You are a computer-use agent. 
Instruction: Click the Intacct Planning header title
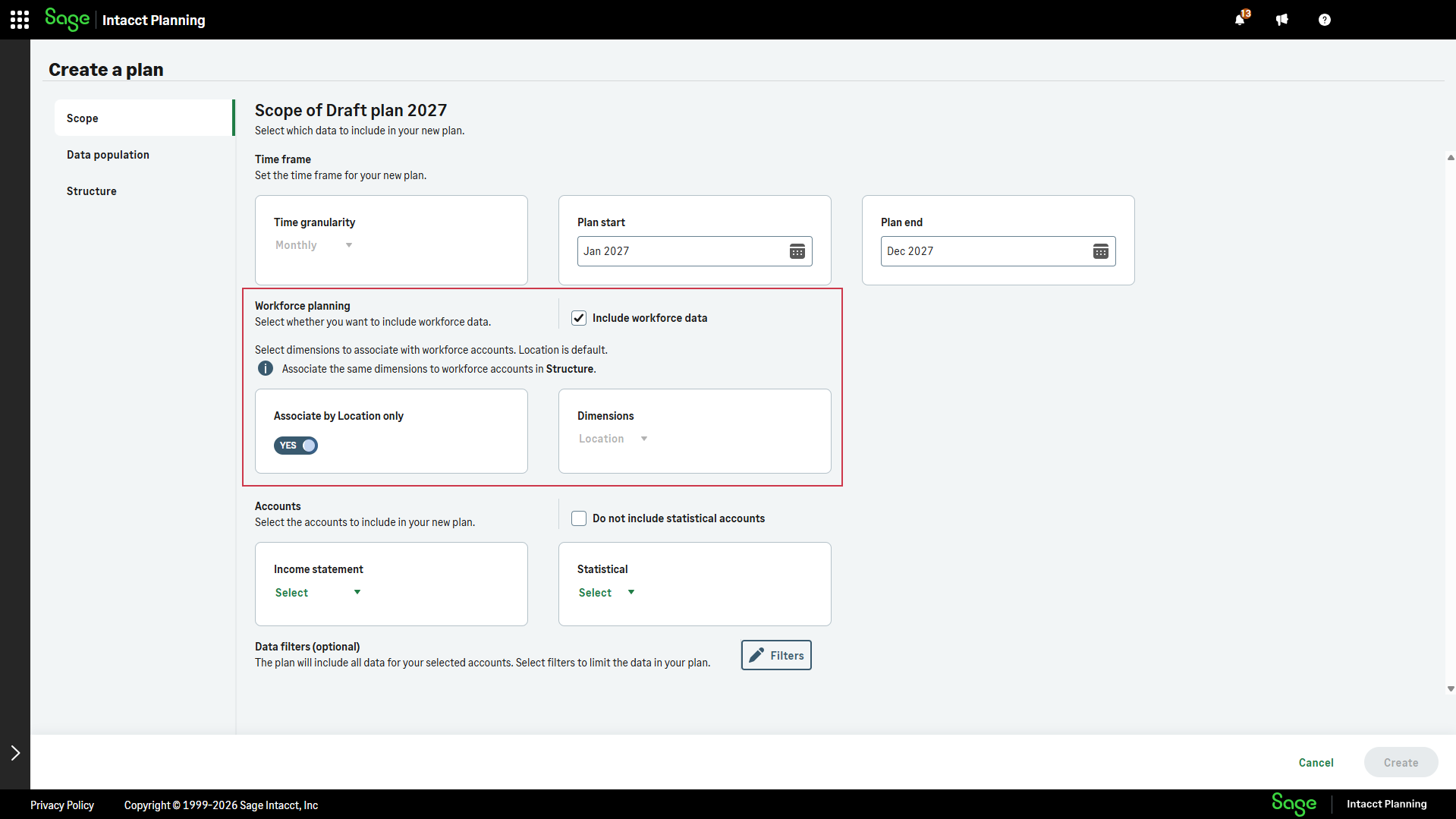[154, 20]
